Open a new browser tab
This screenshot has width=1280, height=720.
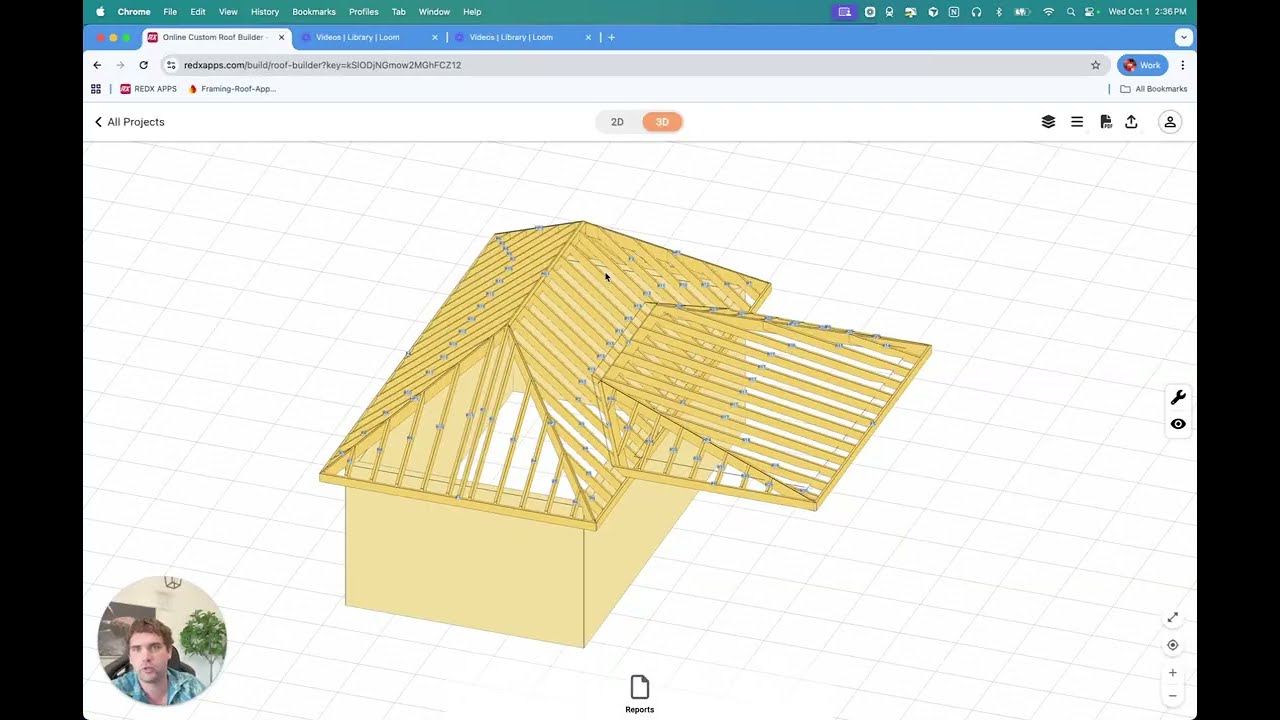click(611, 38)
